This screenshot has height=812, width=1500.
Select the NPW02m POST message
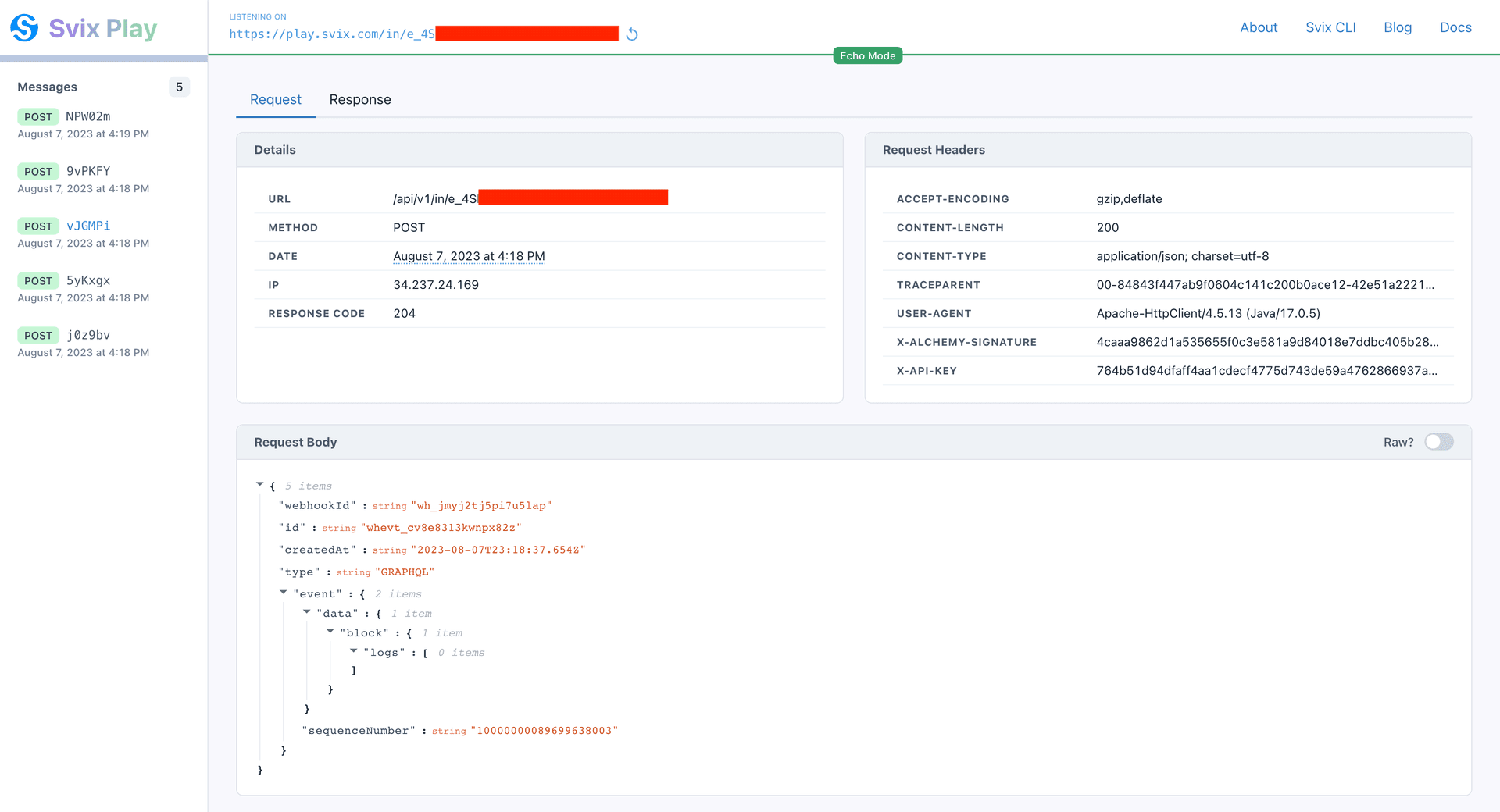(87, 117)
